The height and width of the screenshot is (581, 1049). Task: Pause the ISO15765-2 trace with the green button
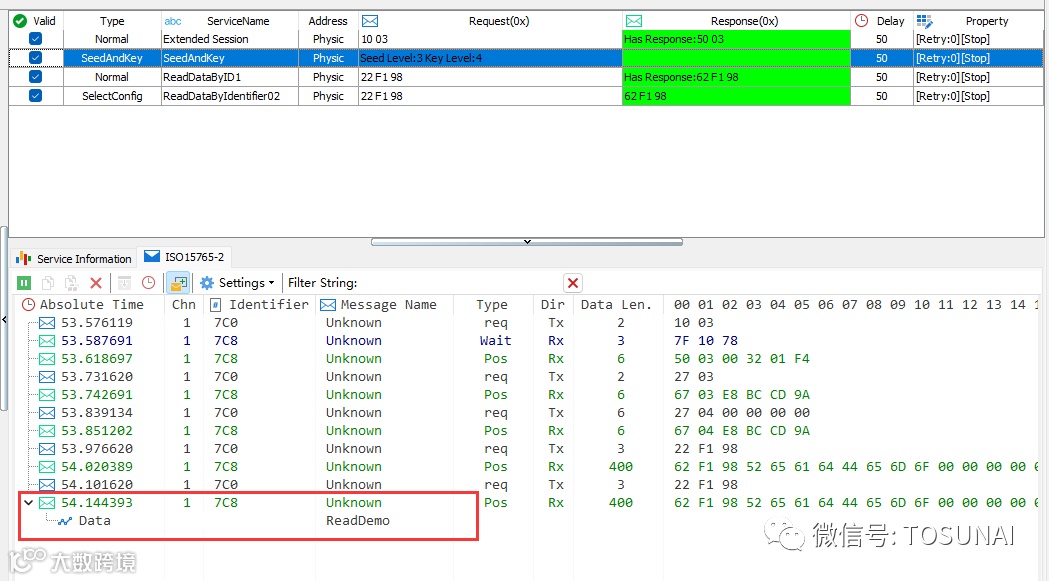[x=23, y=283]
